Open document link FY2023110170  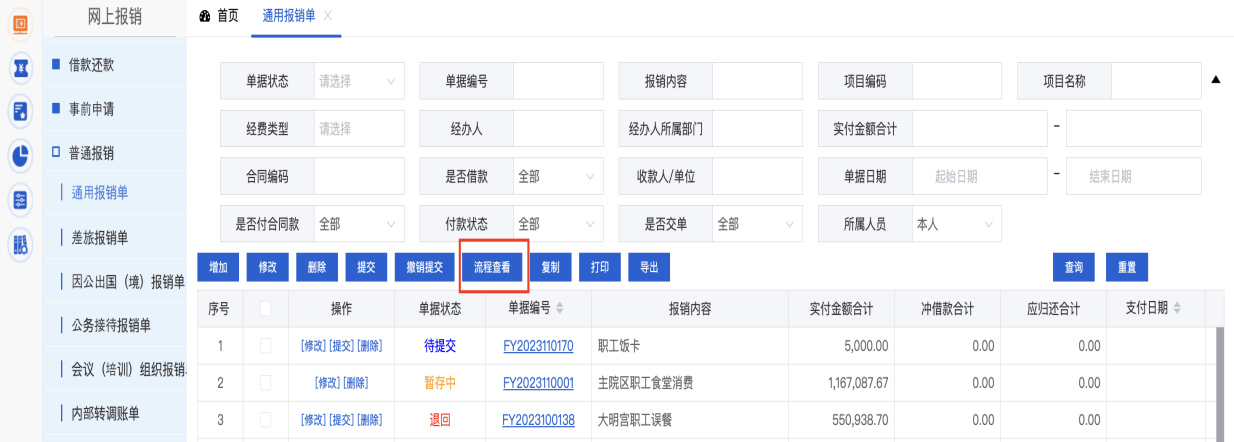pos(538,345)
